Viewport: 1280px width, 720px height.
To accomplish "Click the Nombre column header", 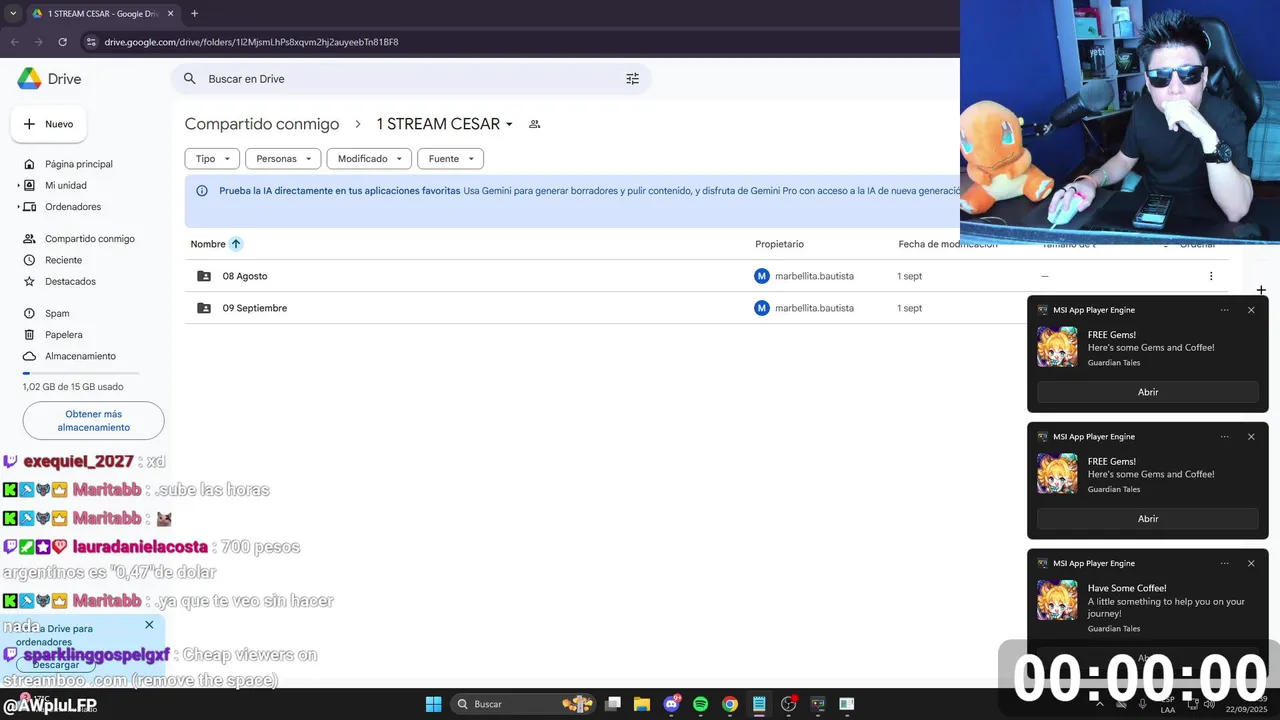I will pyautogui.click(x=208, y=244).
